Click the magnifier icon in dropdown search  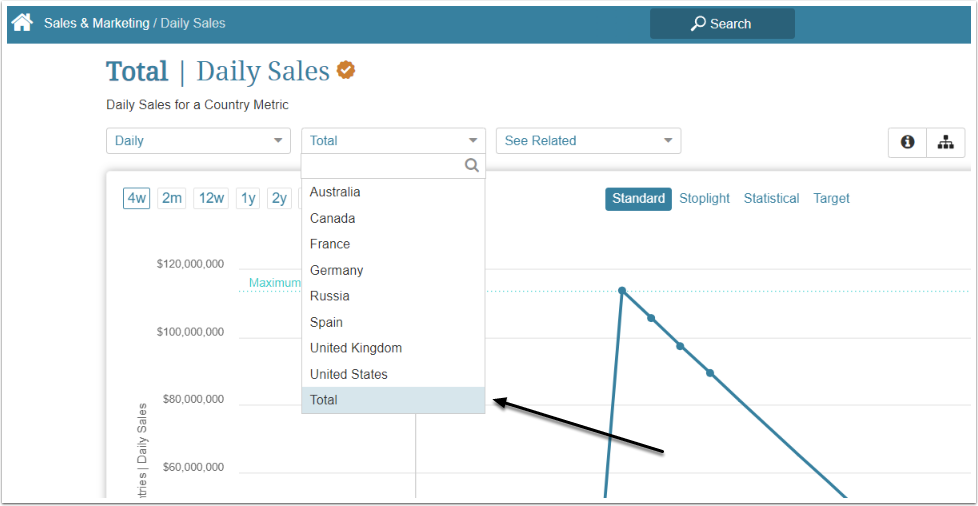(x=472, y=166)
